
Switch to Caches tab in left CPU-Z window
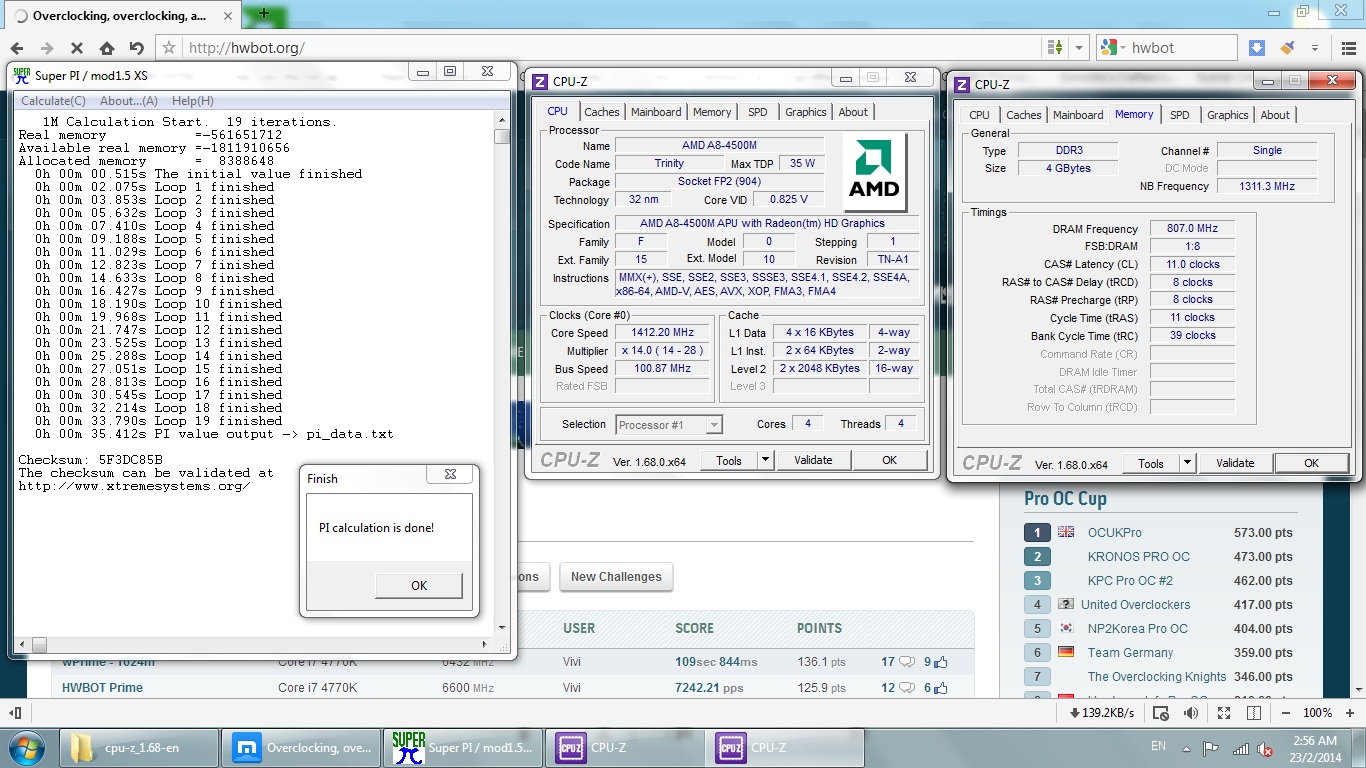(602, 112)
